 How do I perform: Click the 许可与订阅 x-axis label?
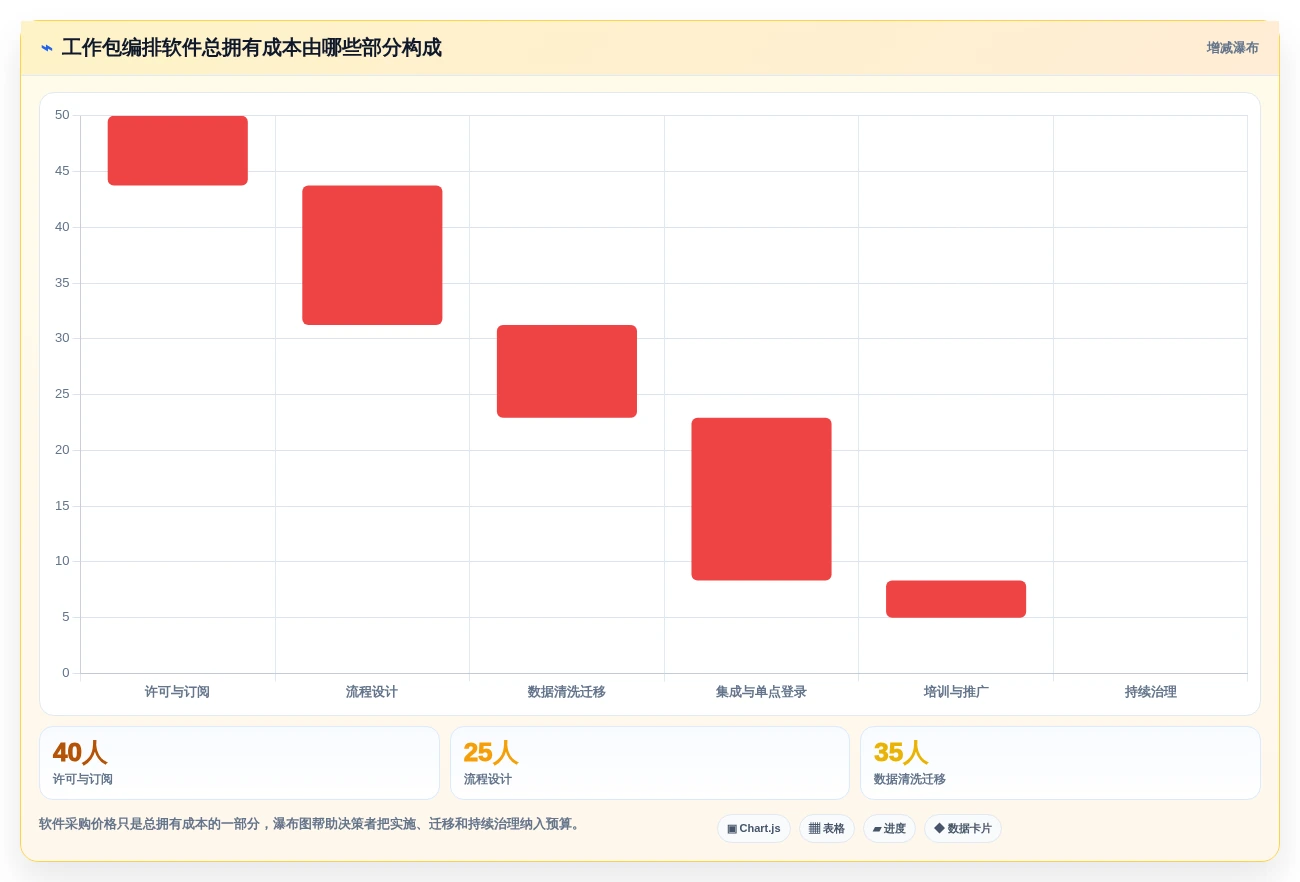[x=177, y=692]
